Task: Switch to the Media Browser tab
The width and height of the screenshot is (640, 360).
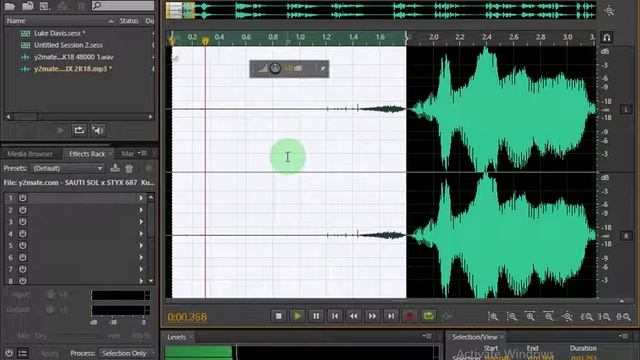Action: click(x=30, y=154)
